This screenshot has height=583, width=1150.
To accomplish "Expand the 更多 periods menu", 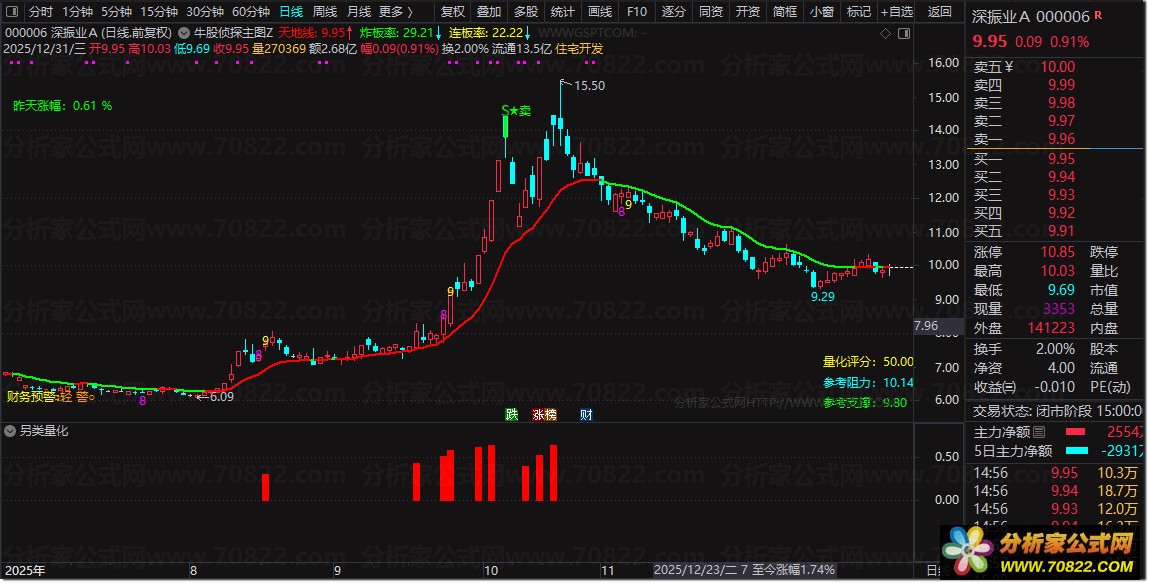I will pos(396,12).
